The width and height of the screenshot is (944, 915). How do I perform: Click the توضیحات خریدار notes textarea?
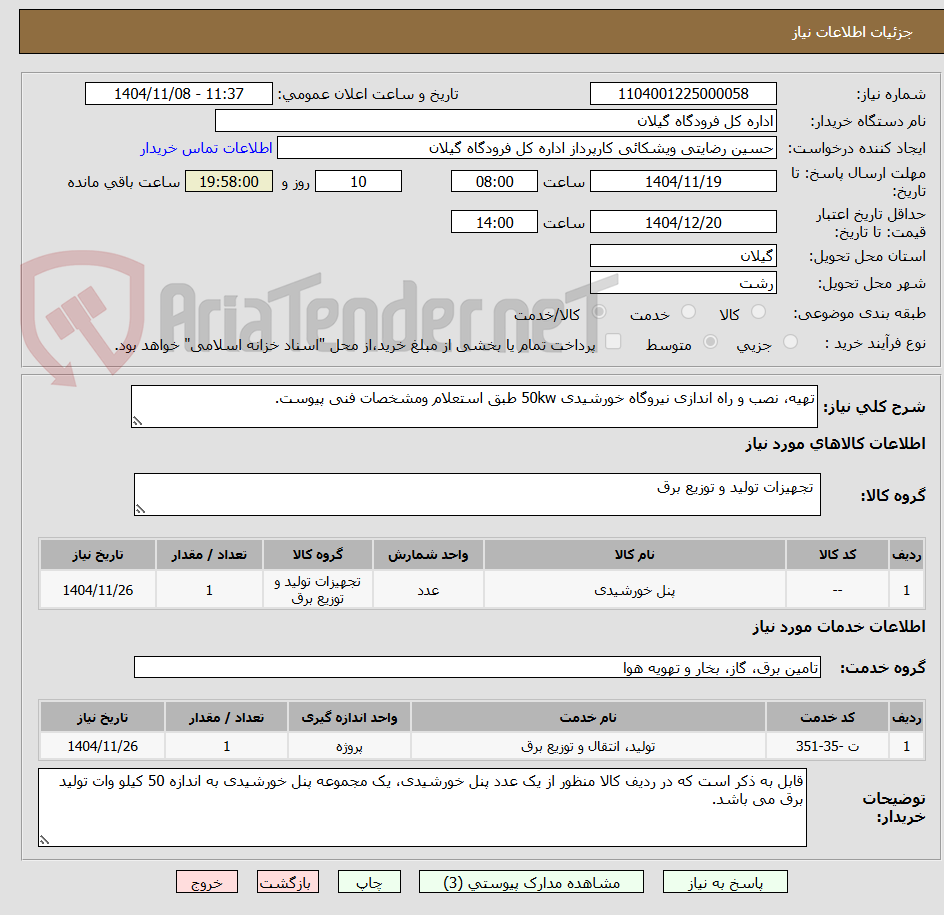click(422, 807)
